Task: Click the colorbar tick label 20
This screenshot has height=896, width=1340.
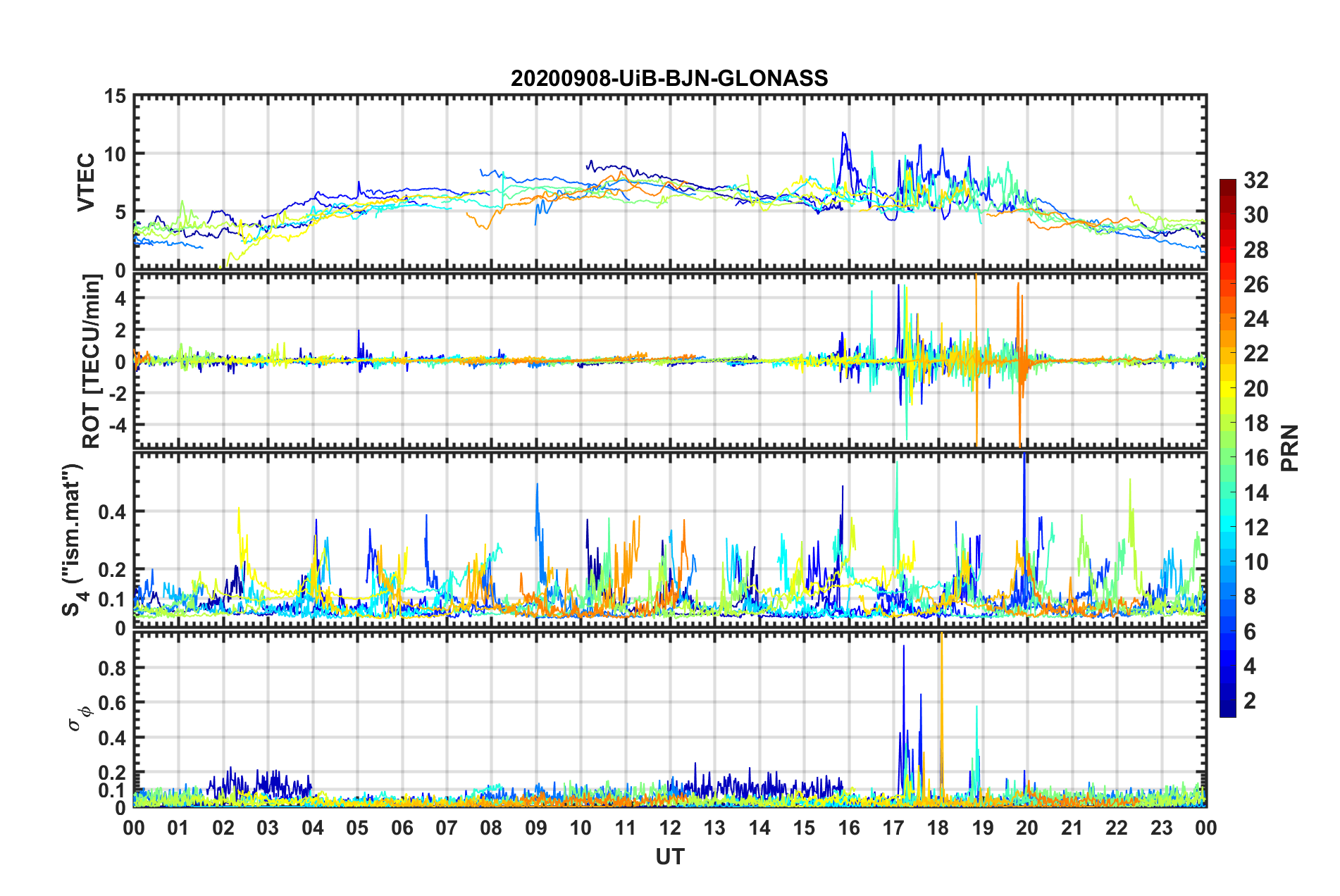Action: [1256, 389]
